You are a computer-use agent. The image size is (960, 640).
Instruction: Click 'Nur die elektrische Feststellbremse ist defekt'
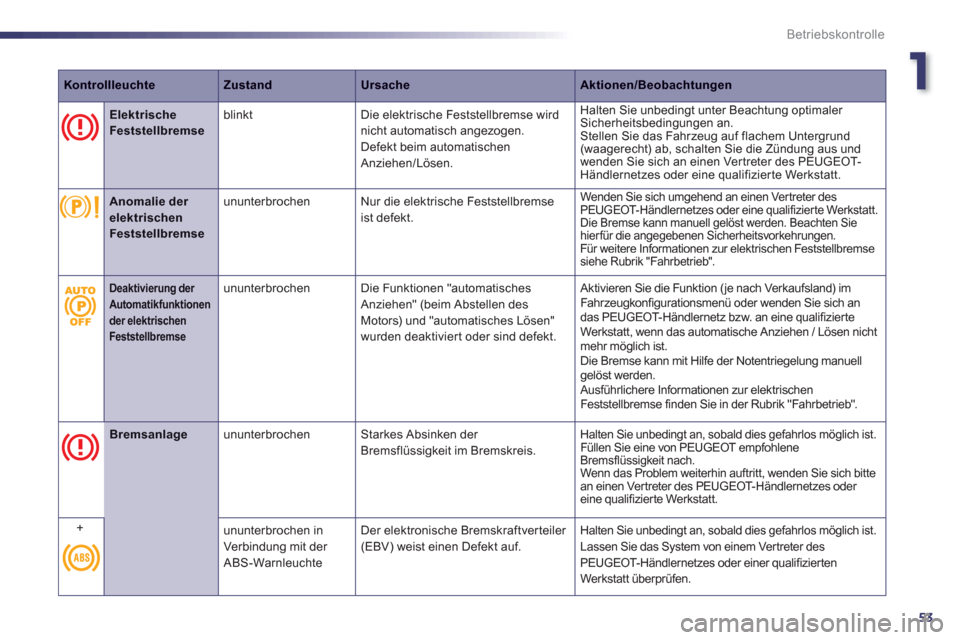457,209
